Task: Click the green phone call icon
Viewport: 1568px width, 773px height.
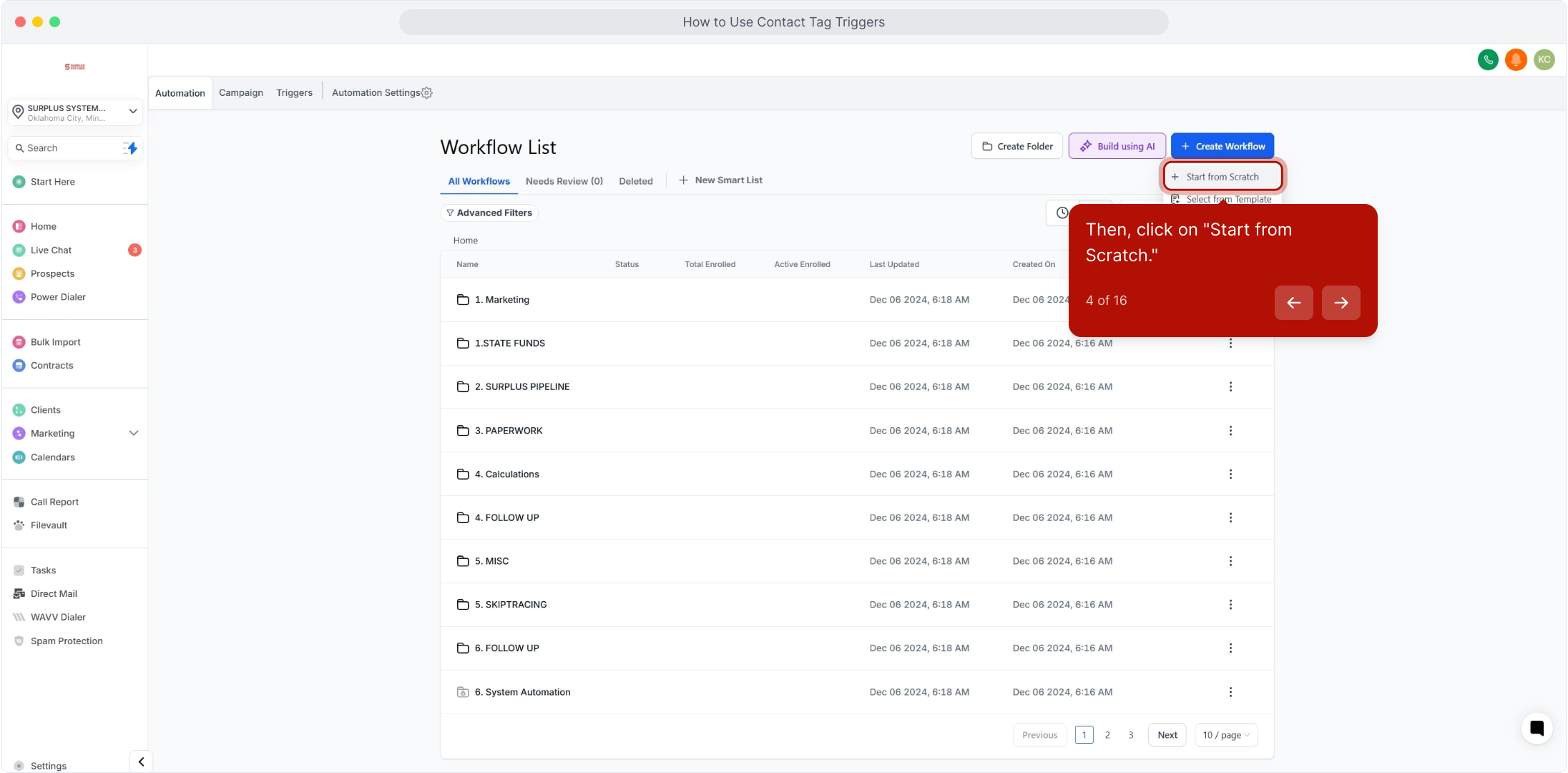Action: 1488,60
